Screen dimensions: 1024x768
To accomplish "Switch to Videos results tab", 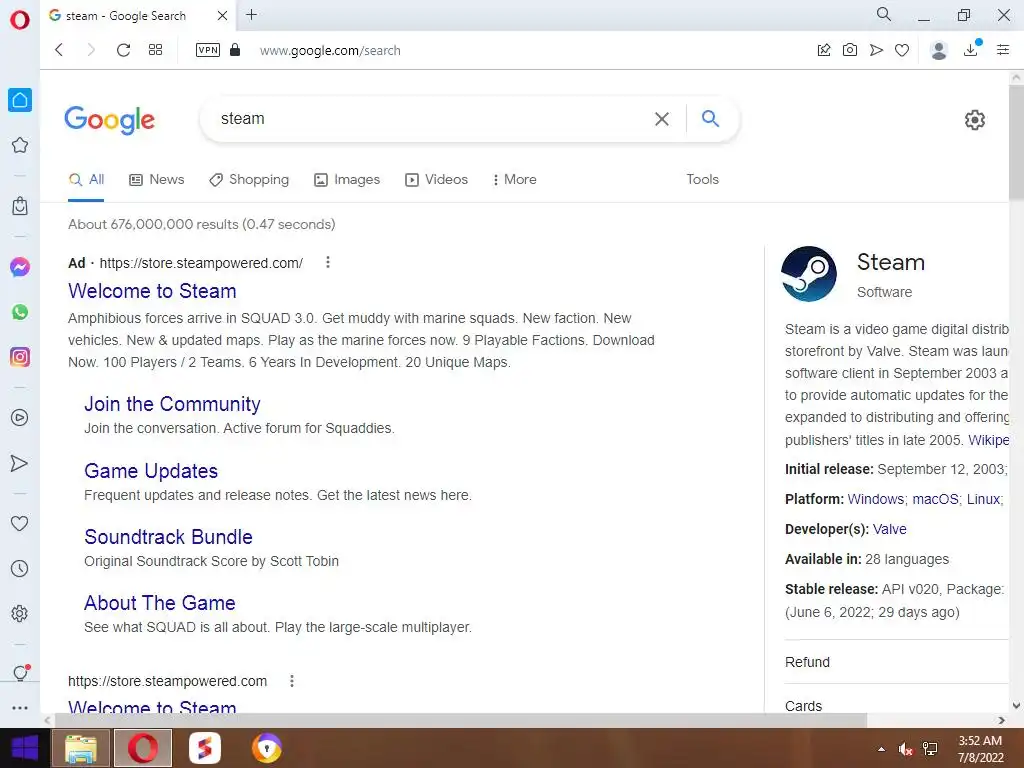I will (436, 180).
